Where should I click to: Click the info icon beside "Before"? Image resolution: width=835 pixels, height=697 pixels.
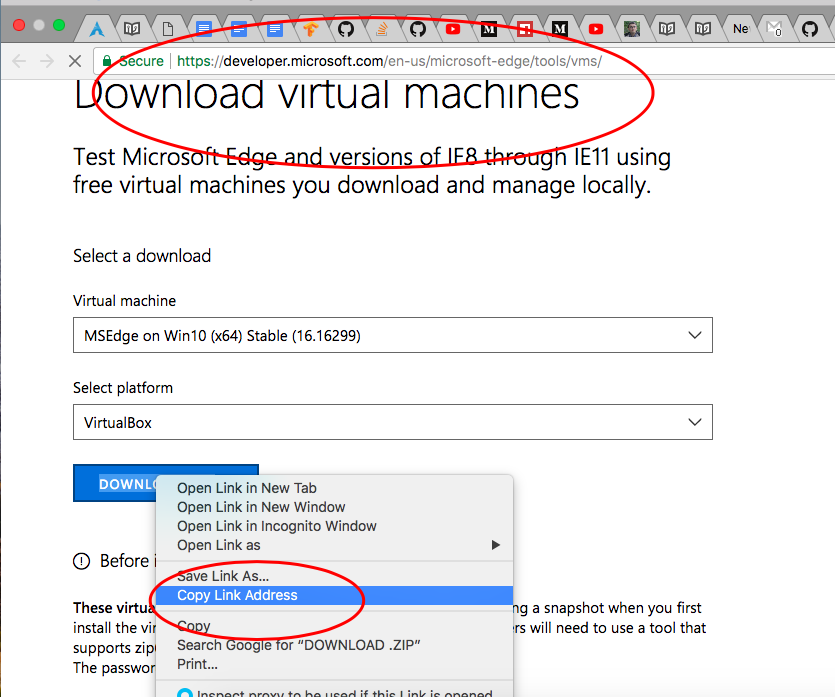pyautogui.click(x=81, y=561)
